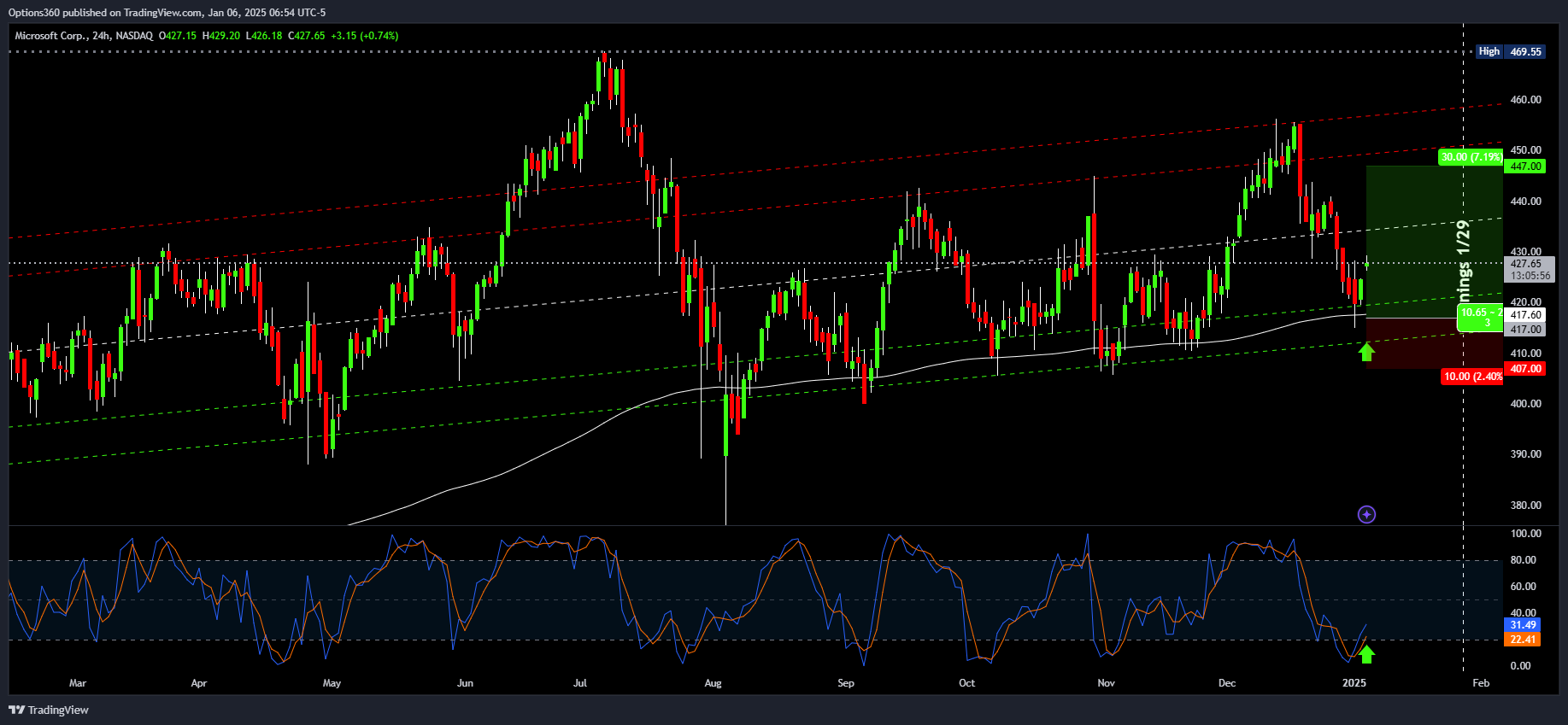Click the grey 417.00 price label
Image resolution: width=1568 pixels, height=725 pixels.
click(1525, 330)
